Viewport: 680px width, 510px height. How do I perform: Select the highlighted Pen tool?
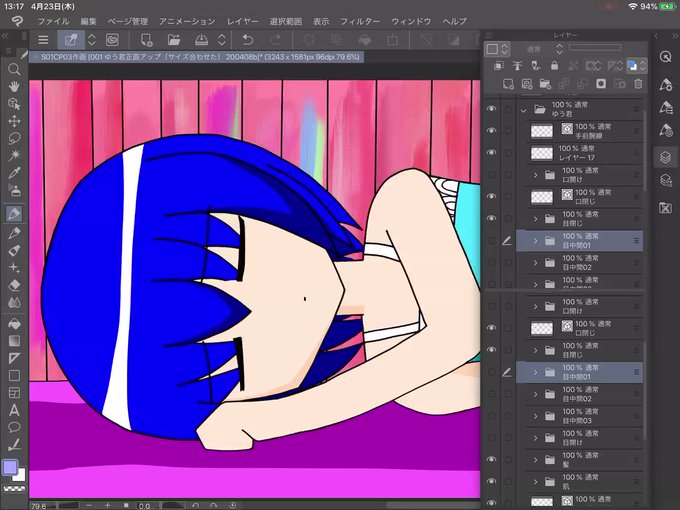coord(14,213)
